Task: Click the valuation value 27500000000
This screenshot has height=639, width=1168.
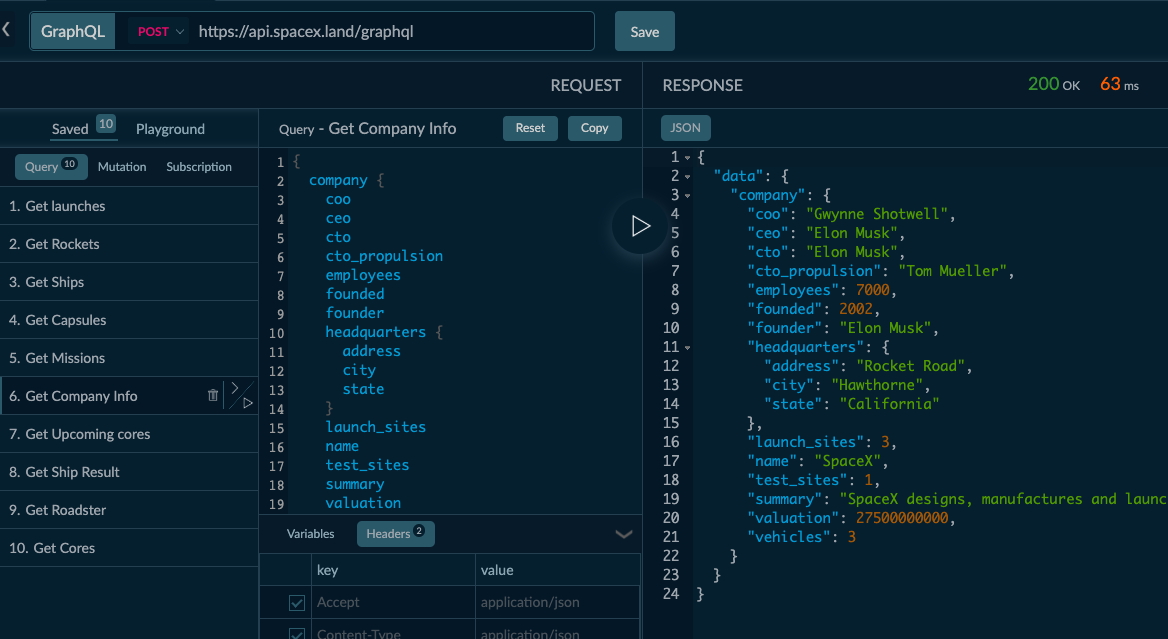Action: click(902, 518)
